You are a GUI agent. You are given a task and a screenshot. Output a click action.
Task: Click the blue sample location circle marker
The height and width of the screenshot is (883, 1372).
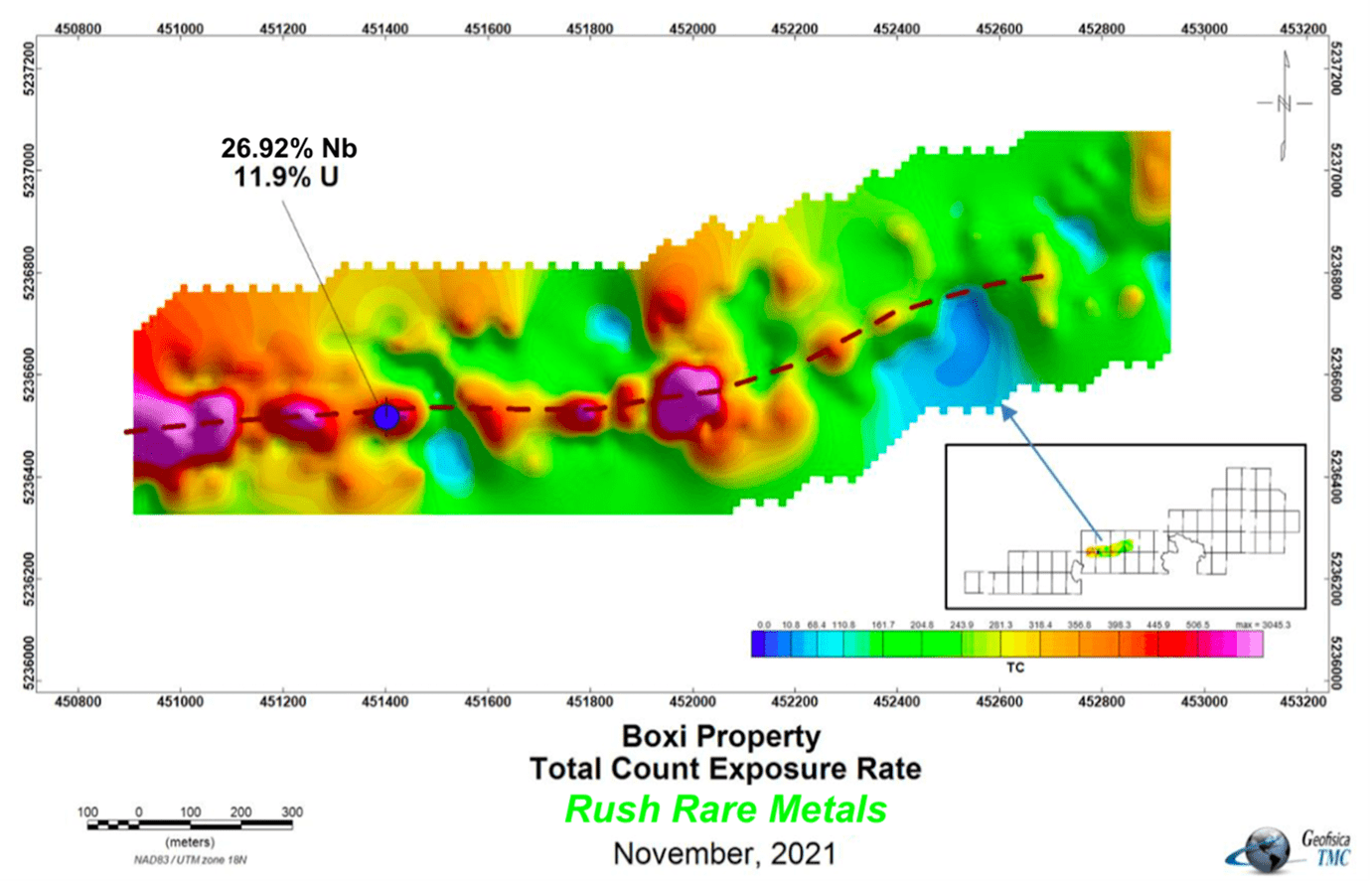point(386,417)
